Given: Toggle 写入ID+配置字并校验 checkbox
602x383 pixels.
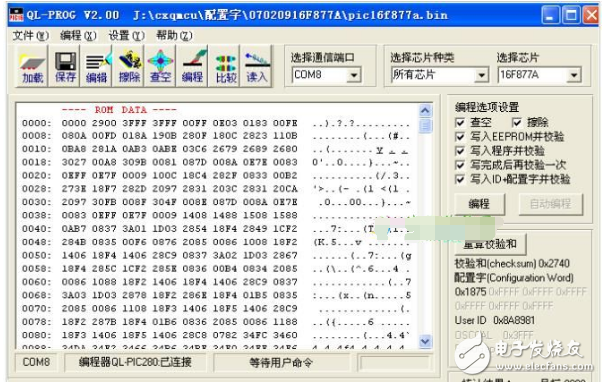Looking at the screenshot, I should pos(460,179).
